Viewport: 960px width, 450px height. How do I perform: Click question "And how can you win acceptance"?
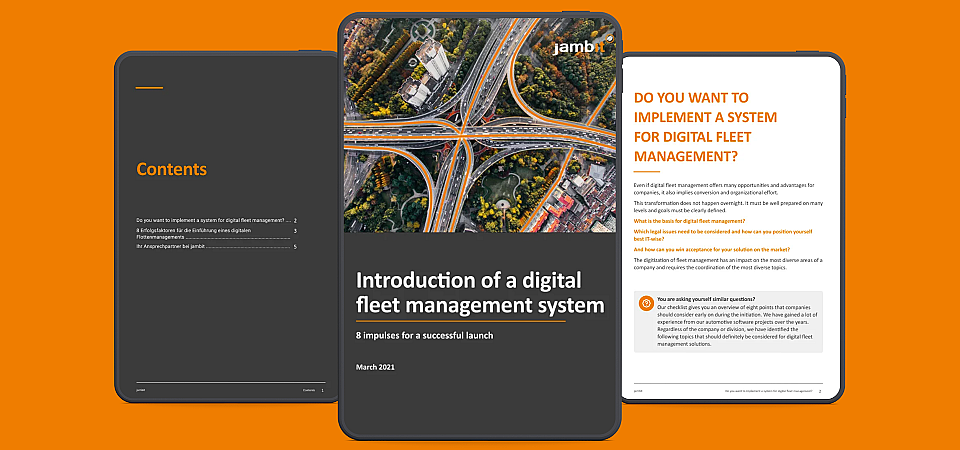click(711, 249)
